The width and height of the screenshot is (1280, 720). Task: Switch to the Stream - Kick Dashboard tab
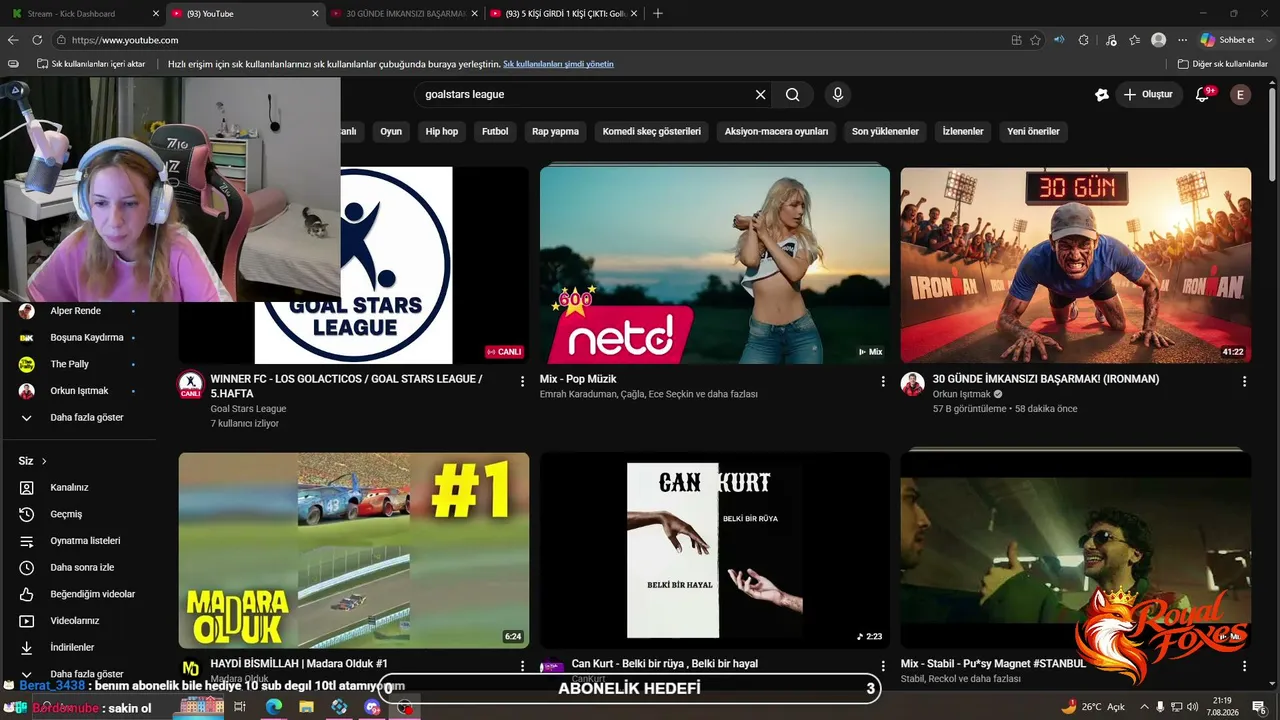tap(84, 14)
